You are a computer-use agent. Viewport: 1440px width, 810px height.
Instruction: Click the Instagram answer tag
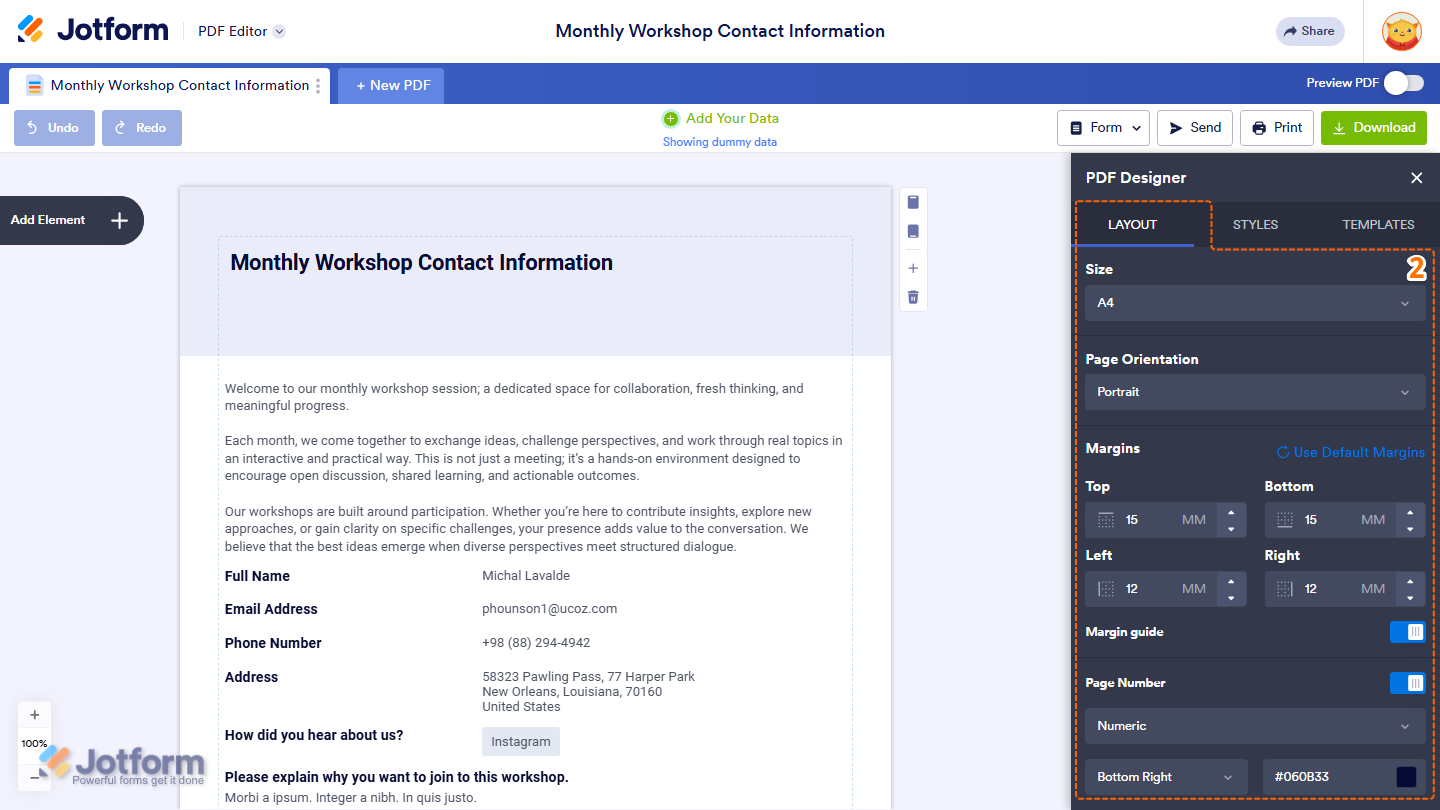tap(521, 741)
